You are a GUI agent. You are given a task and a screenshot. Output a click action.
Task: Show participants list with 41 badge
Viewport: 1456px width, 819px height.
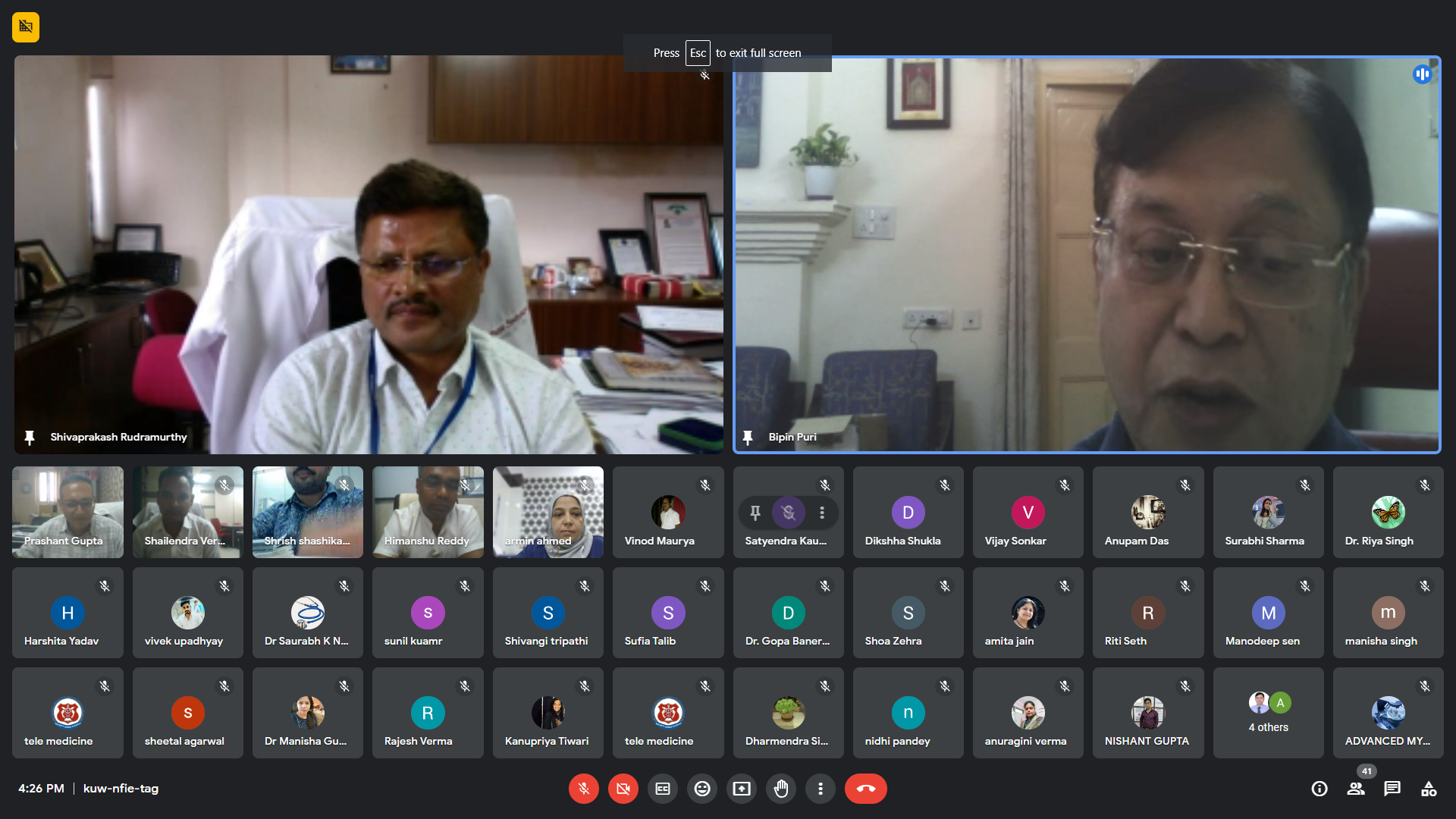coord(1356,789)
